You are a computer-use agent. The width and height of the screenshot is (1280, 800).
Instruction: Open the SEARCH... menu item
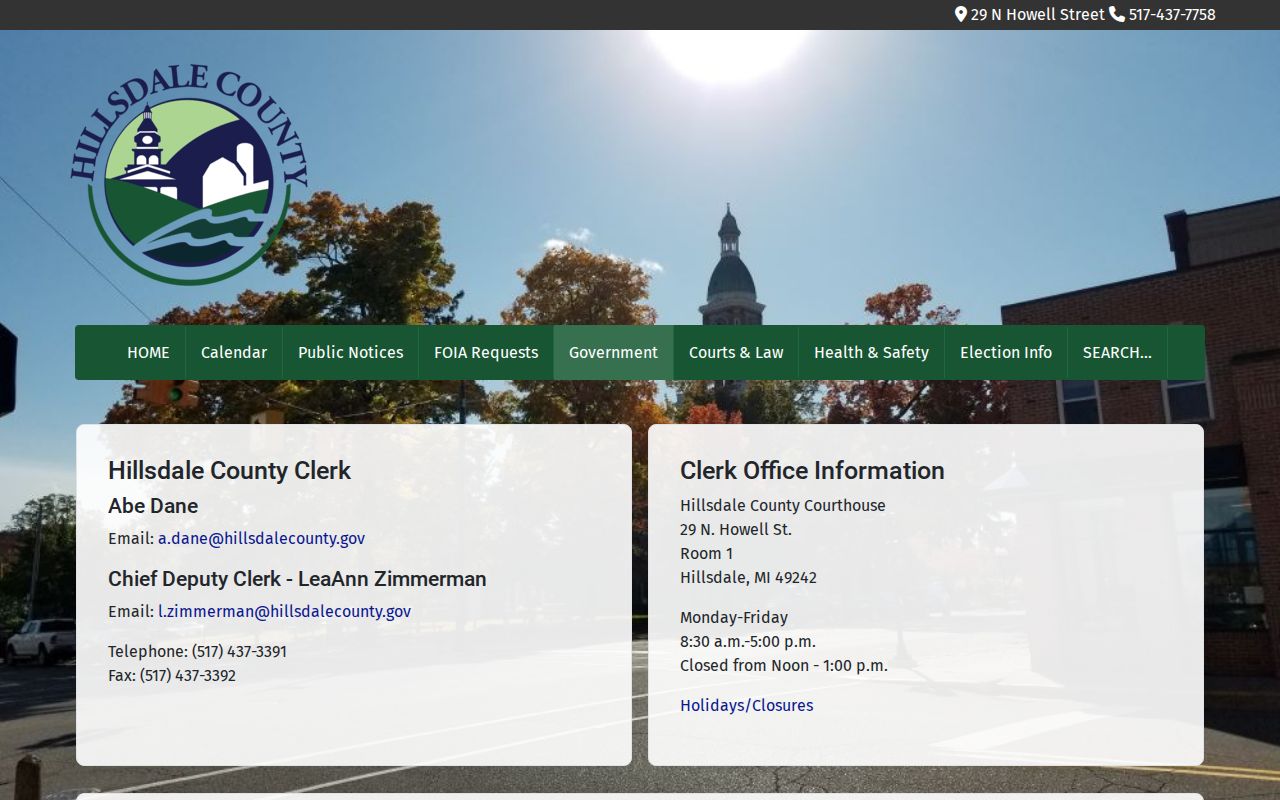pyautogui.click(x=1117, y=352)
